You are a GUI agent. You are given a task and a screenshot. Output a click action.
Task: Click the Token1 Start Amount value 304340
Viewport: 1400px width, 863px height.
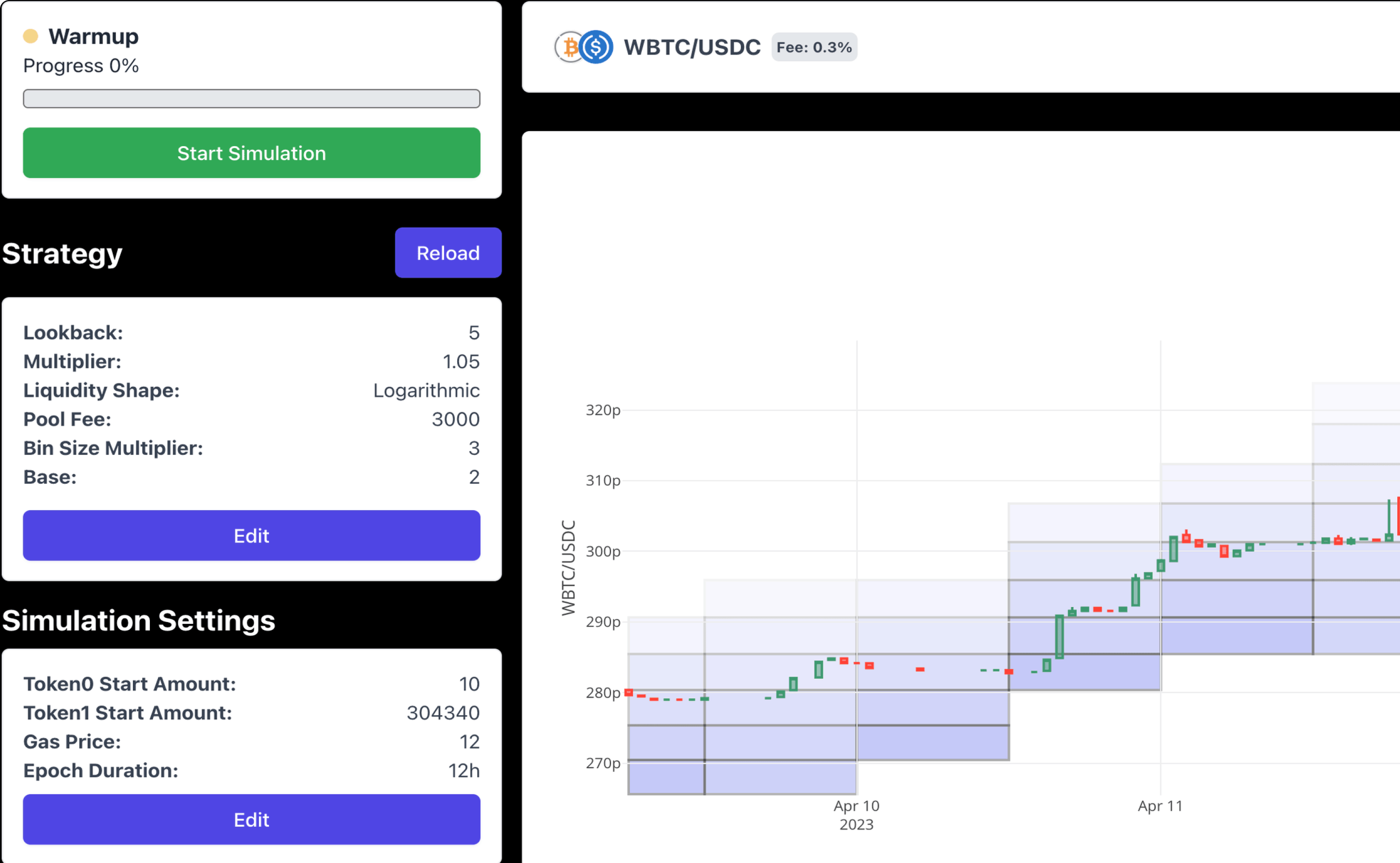(x=443, y=713)
